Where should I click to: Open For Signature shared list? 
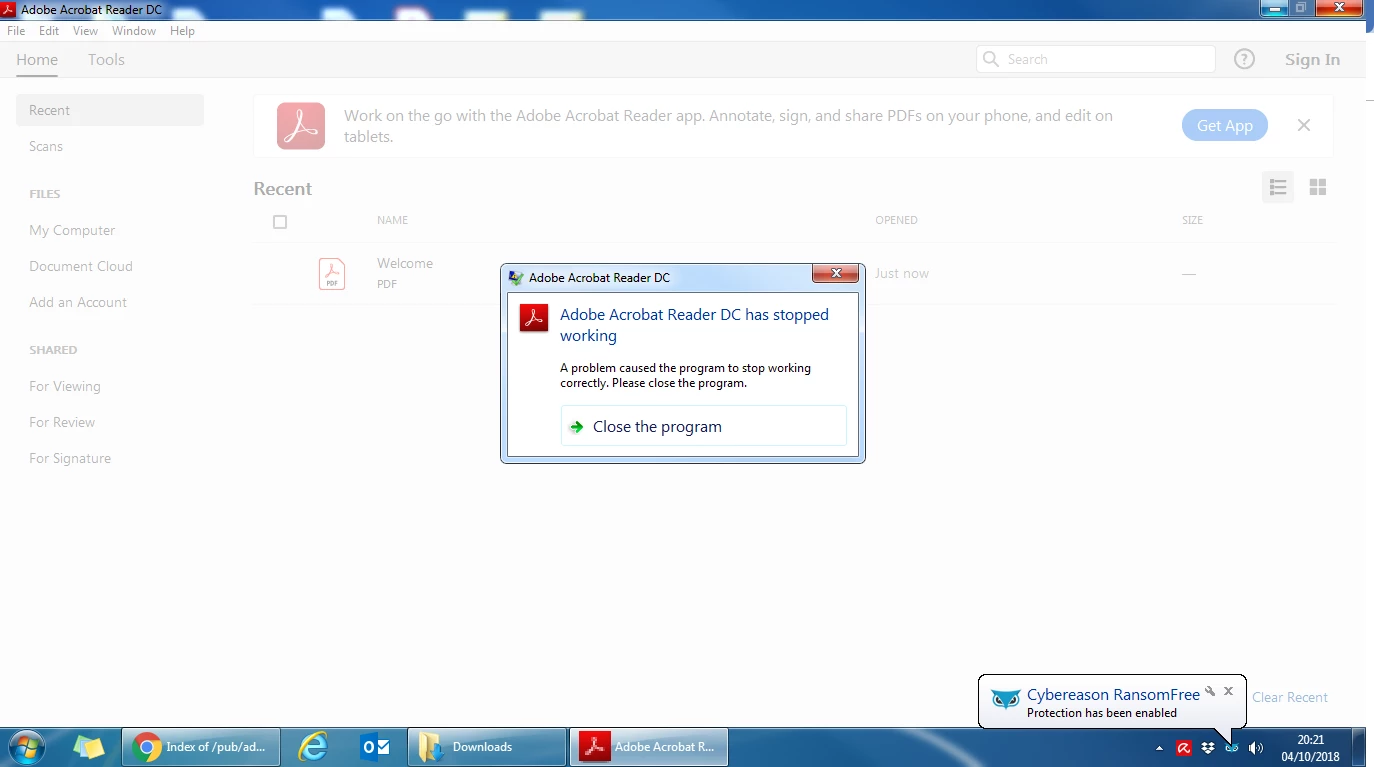(x=70, y=458)
